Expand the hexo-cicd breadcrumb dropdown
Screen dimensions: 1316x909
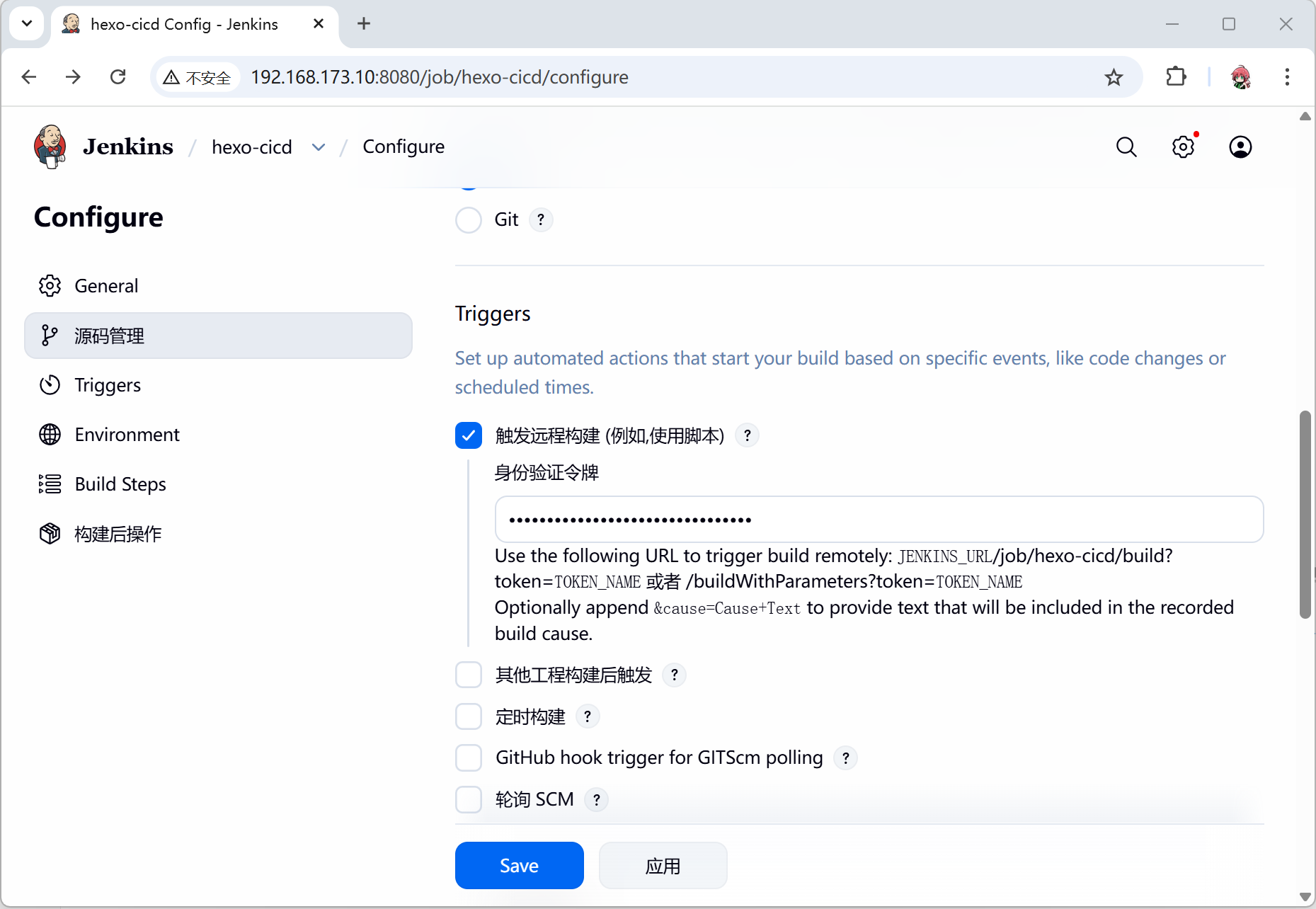319,147
